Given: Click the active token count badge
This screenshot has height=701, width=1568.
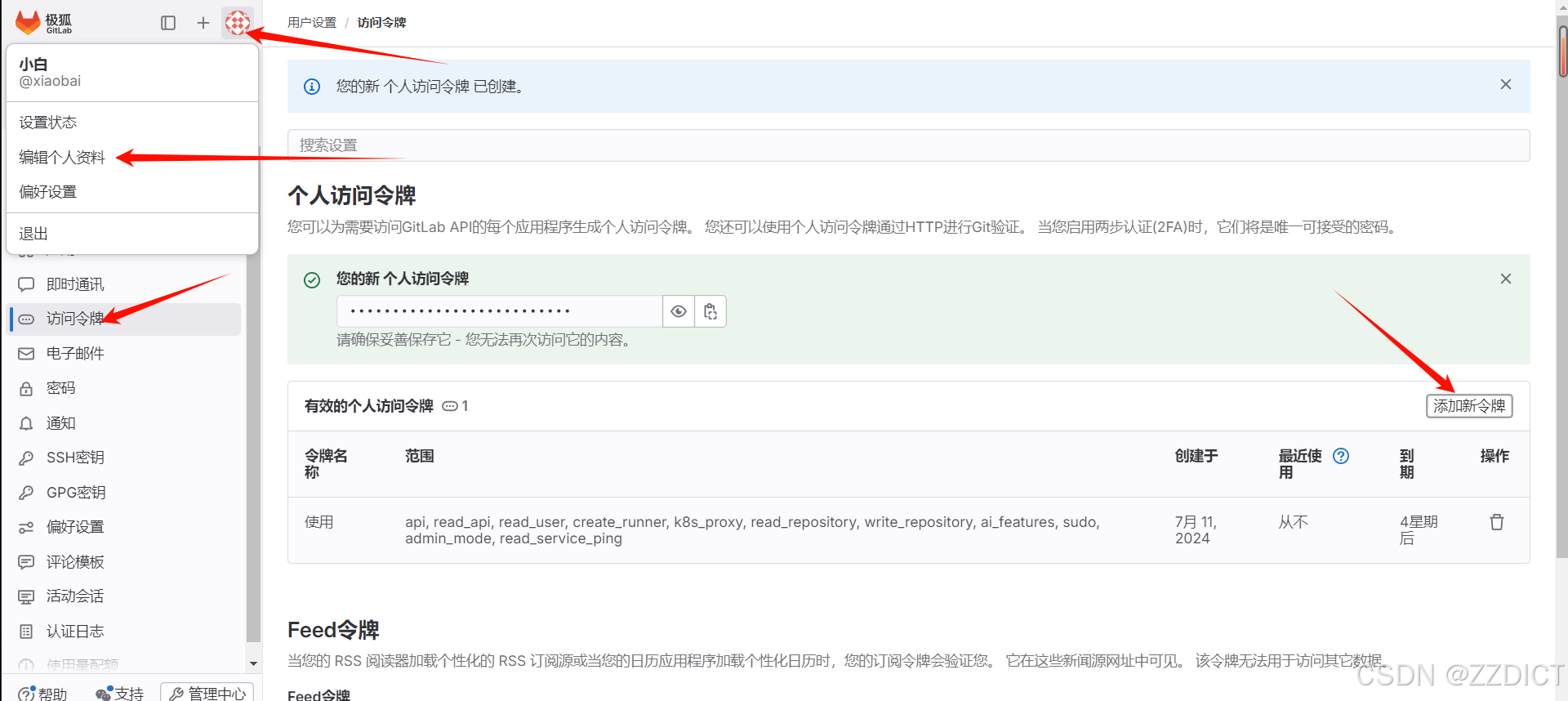Looking at the screenshot, I should pyautogui.click(x=456, y=406).
